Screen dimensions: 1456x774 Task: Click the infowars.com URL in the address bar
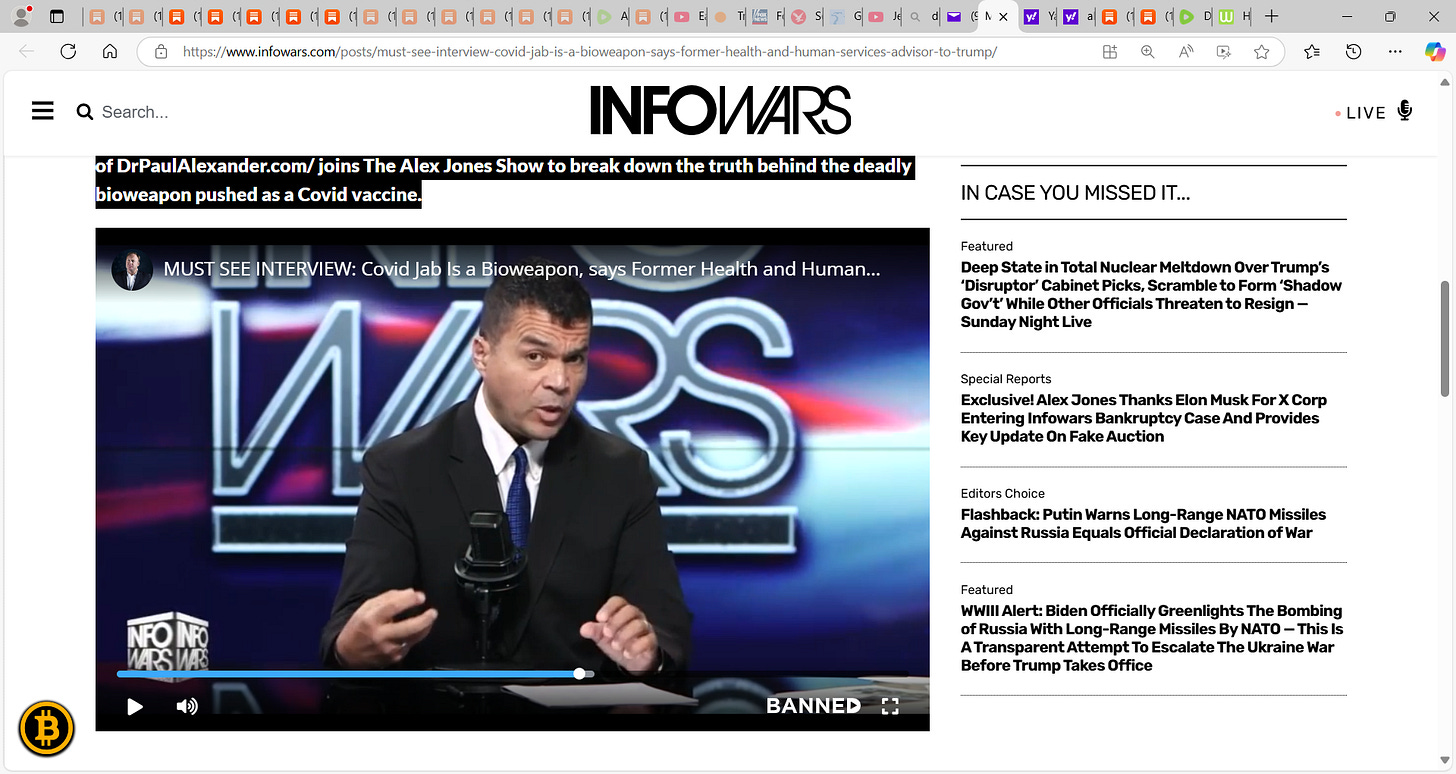tap(590, 52)
